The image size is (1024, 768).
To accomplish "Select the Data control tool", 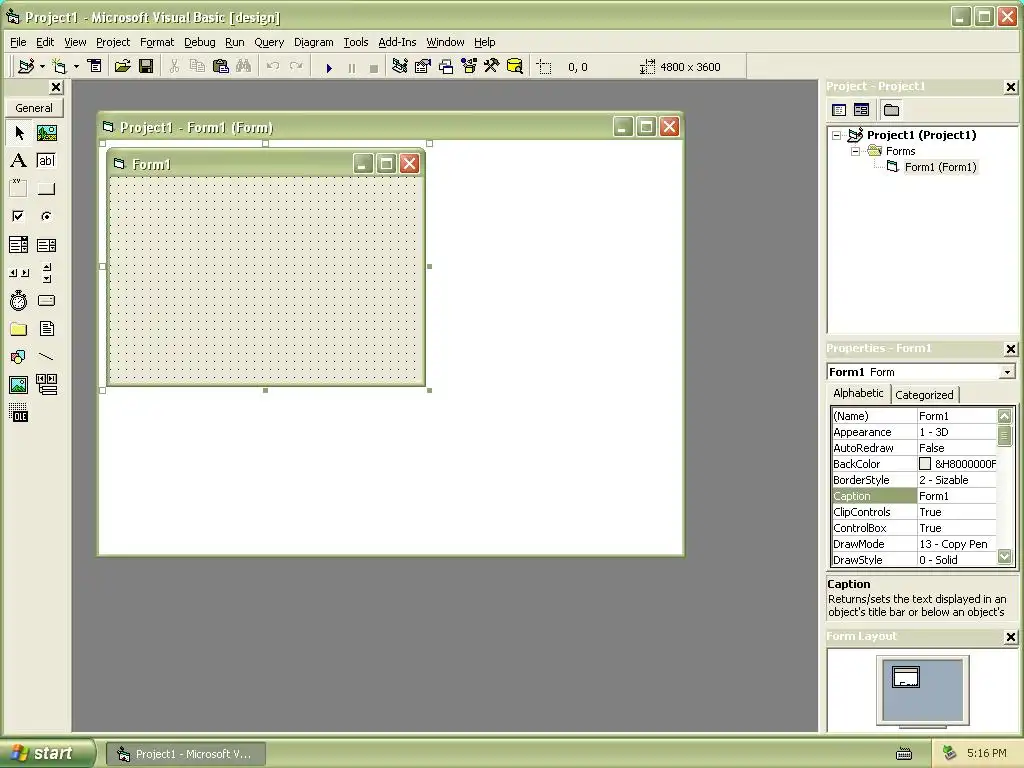I will (46, 385).
